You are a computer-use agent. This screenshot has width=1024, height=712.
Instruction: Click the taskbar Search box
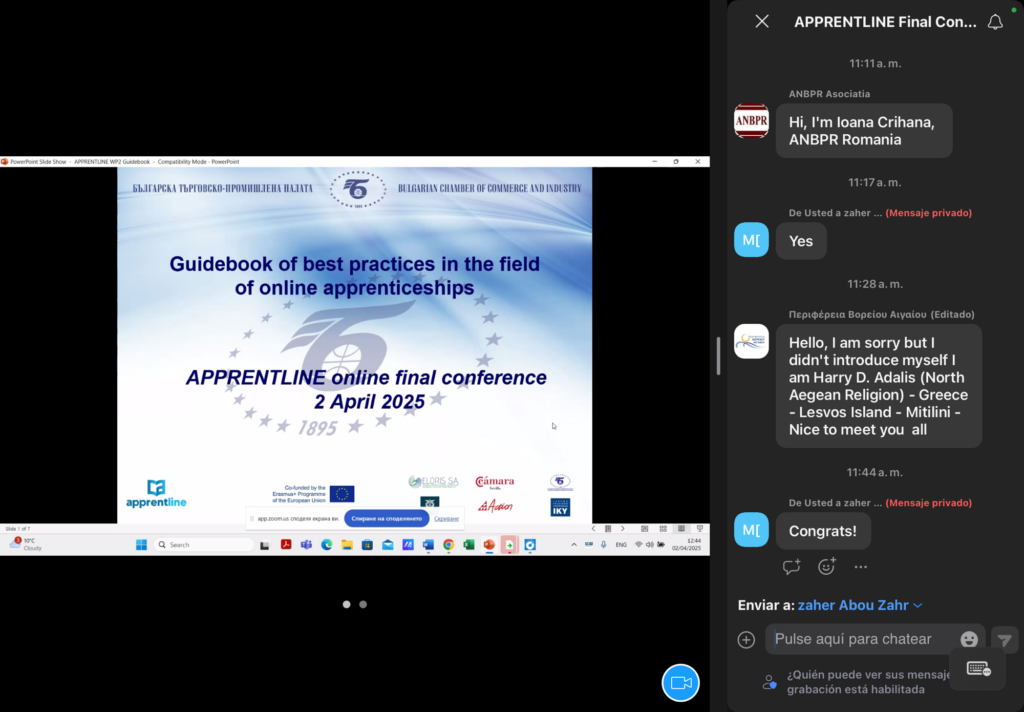click(205, 545)
